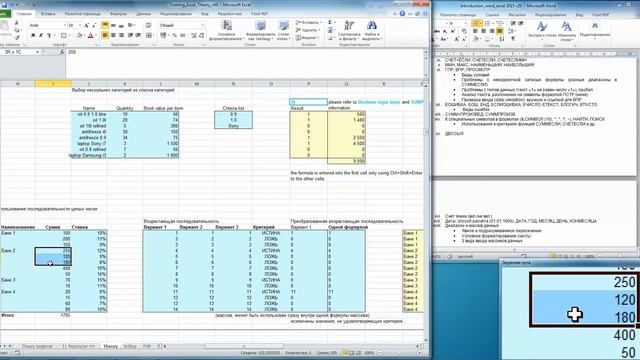Open Excel 'Формулы' ribbon tab
Screen dimensions: 640x360
[x=118, y=13]
